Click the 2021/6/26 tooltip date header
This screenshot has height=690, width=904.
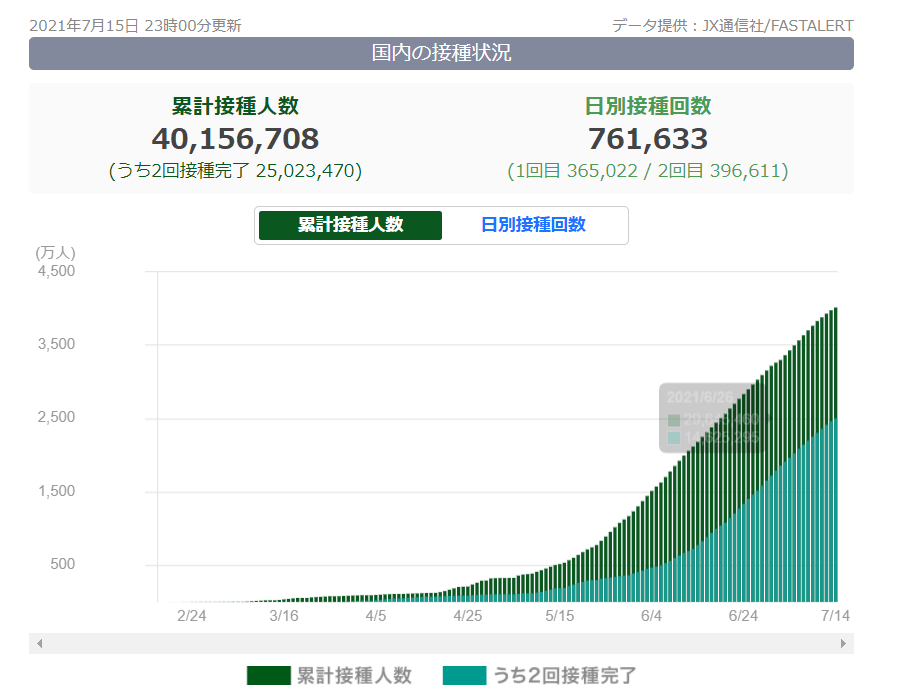click(x=701, y=397)
